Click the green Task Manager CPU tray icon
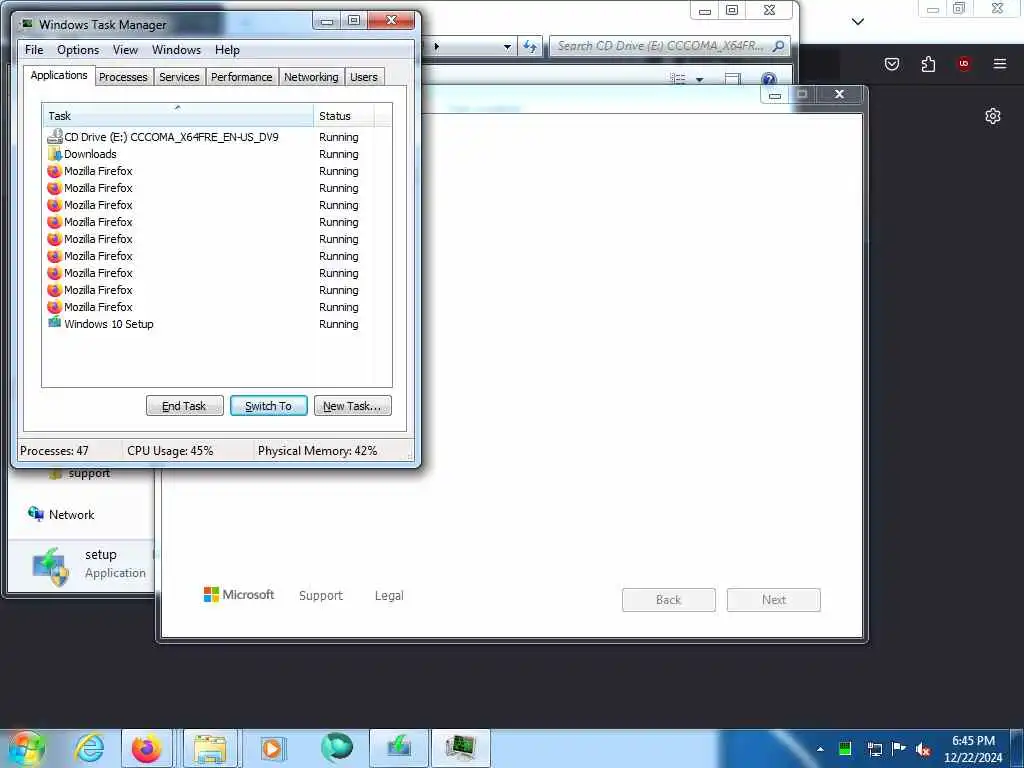The image size is (1024, 768). point(844,749)
